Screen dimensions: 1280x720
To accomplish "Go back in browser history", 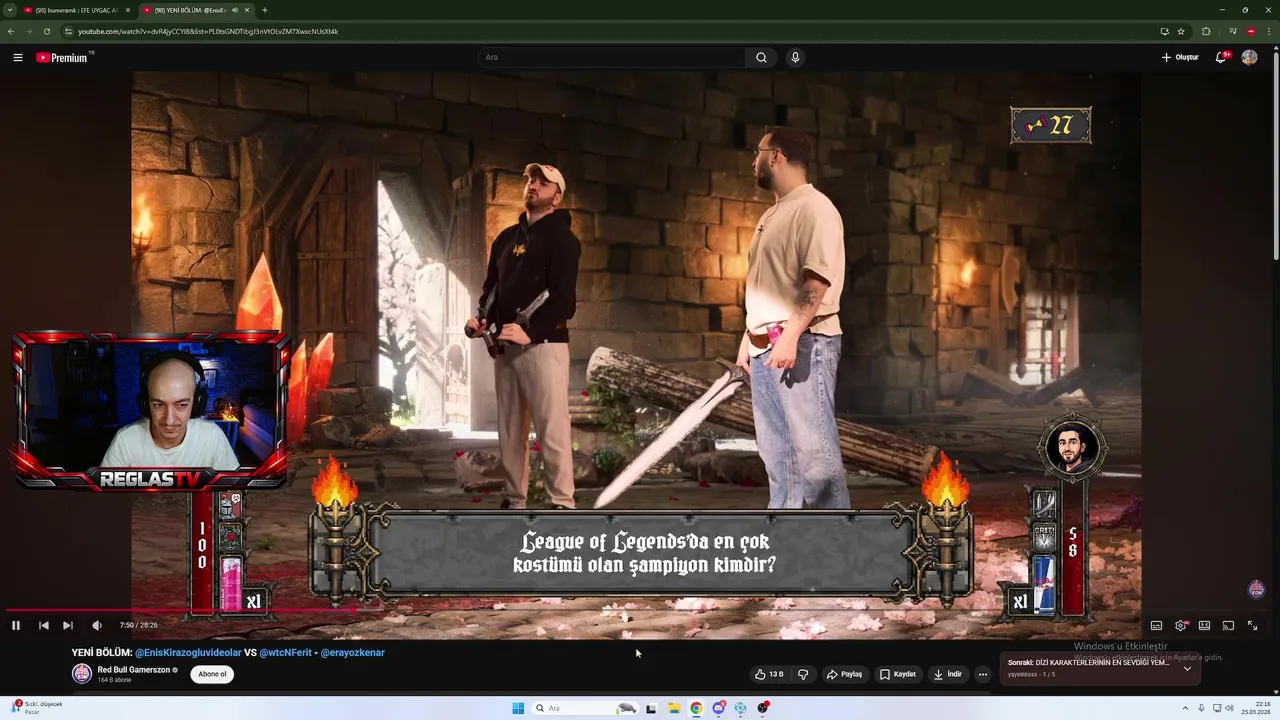I will pyautogui.click(x=11, y=31).
